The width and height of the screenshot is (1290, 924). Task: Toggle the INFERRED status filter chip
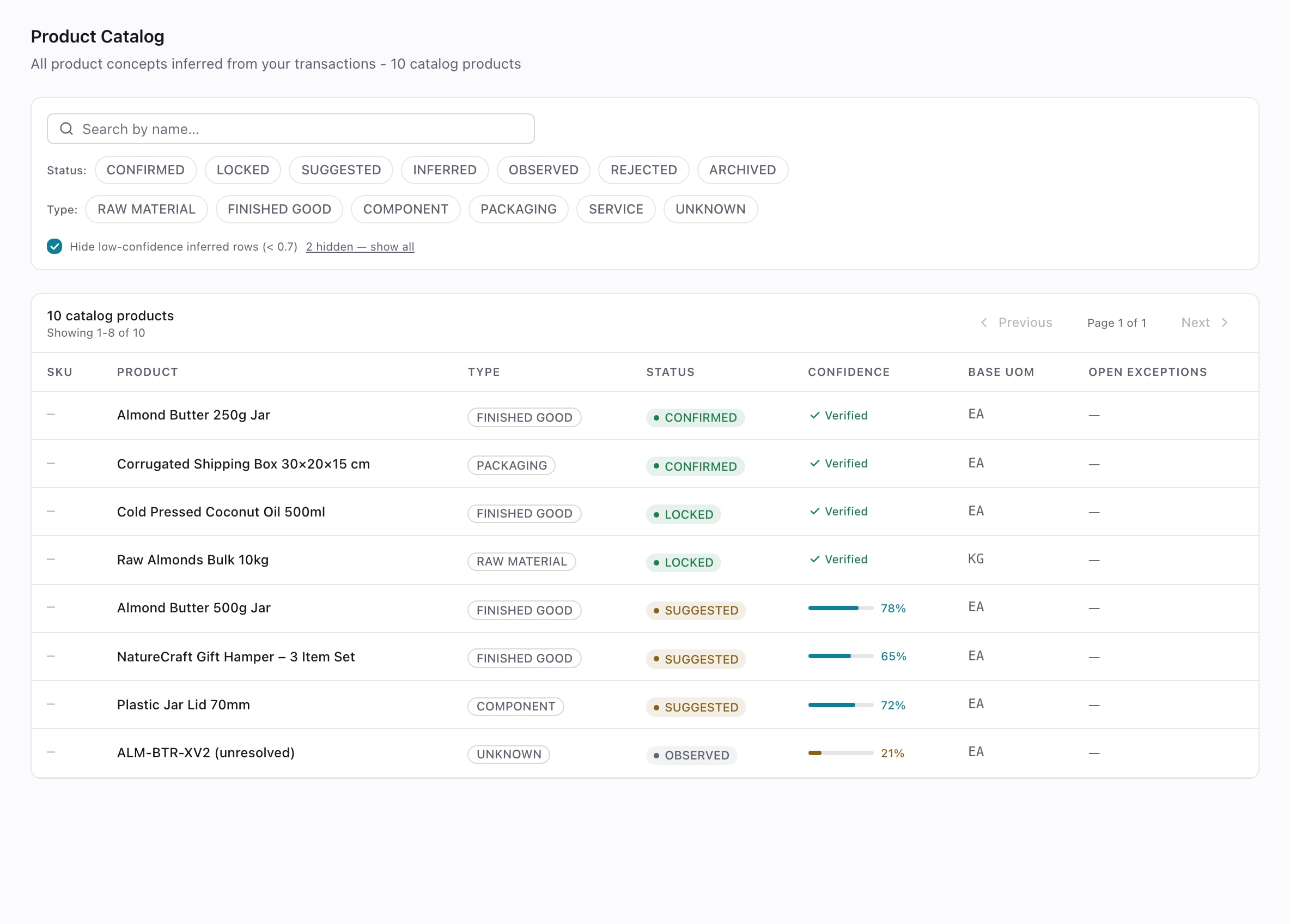point(445,170)
